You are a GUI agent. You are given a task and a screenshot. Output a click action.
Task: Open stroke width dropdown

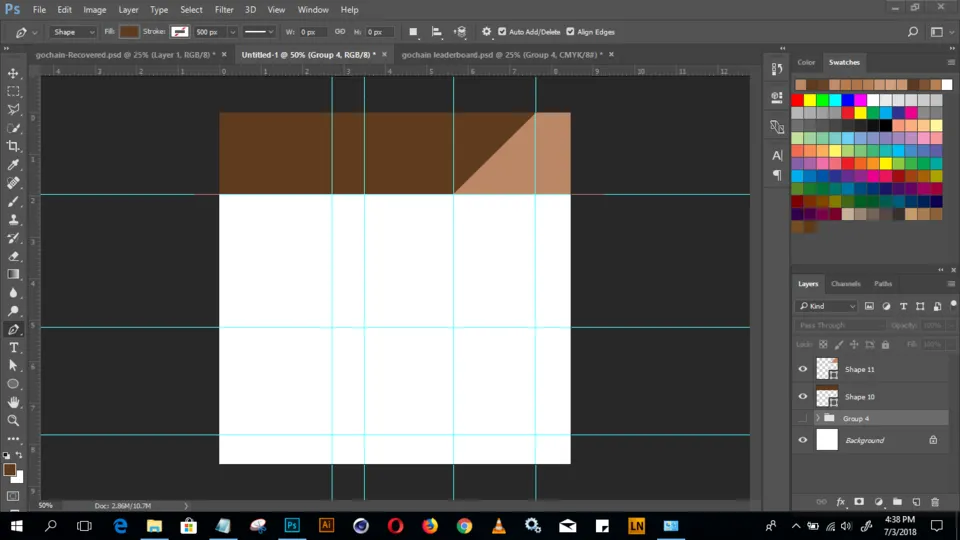(232, 32)
